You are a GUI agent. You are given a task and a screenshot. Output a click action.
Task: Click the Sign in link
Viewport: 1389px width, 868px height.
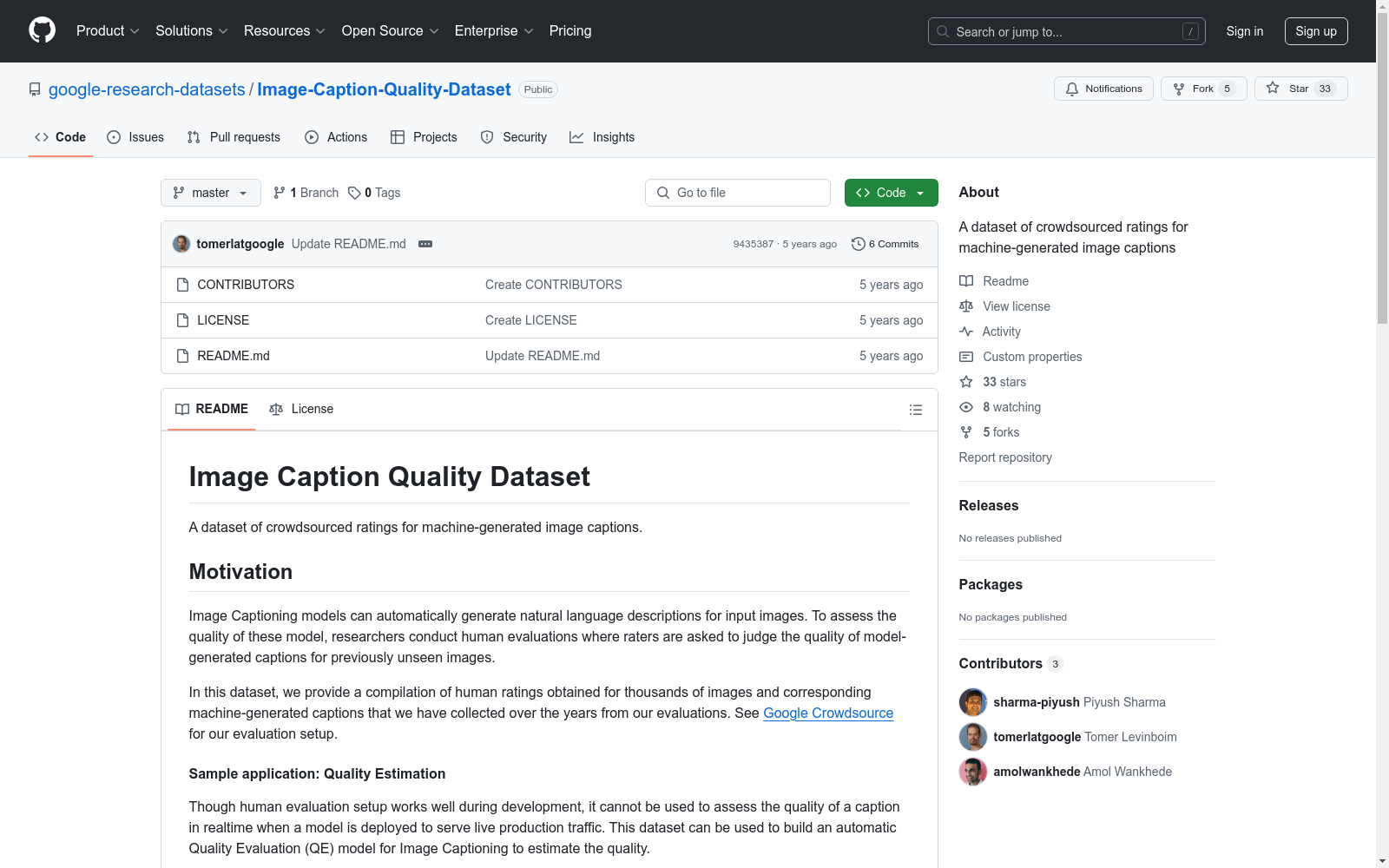pyautogui.click(x=1245, y=31)
